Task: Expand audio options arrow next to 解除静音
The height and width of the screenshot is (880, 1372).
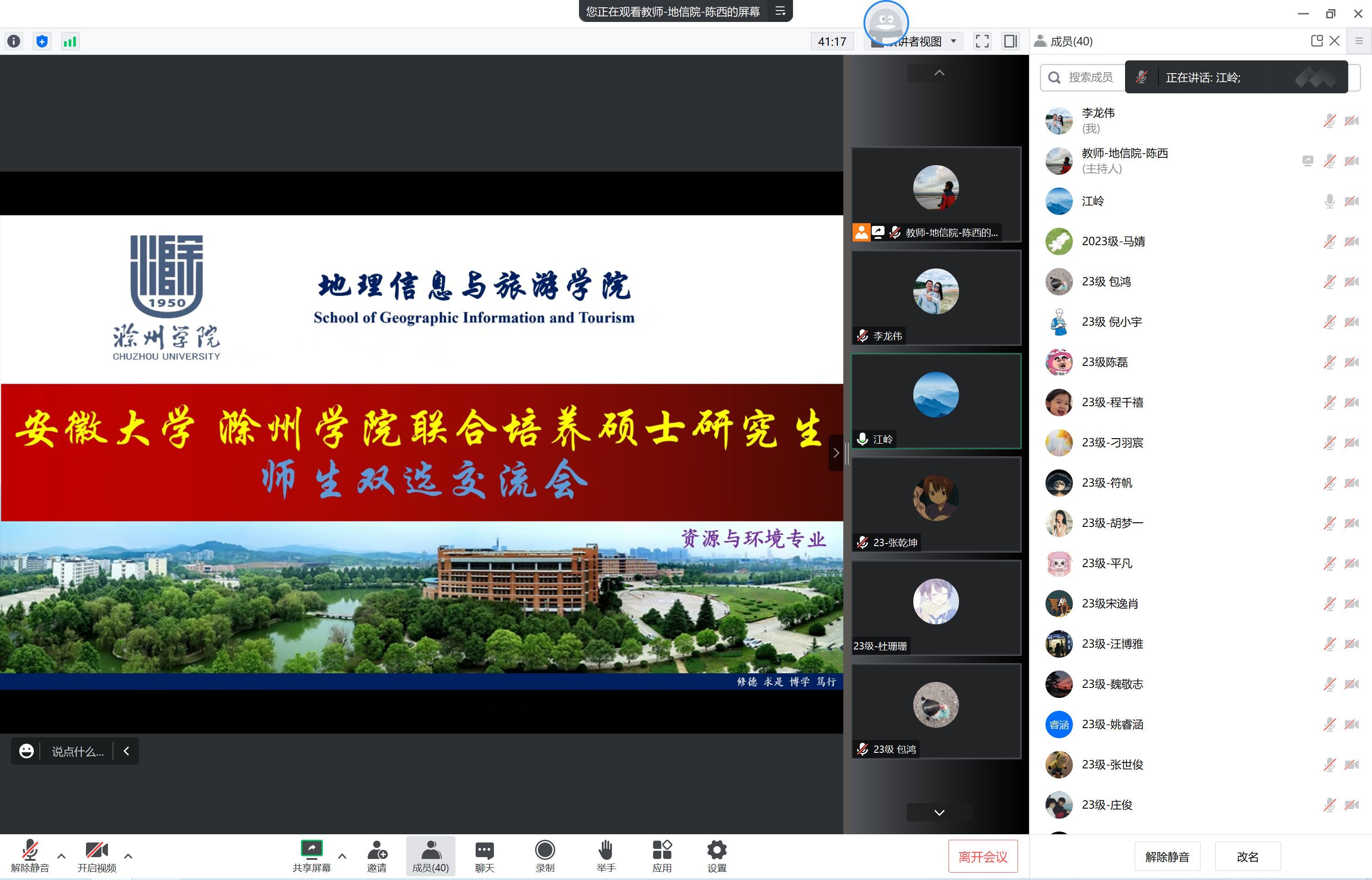Action: click(x=62, y=856)
